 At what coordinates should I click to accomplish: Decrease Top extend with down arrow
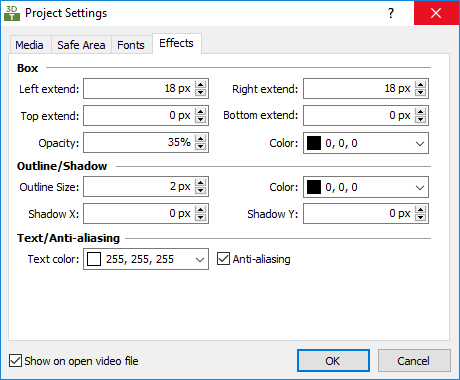click(x=200, y=119)
